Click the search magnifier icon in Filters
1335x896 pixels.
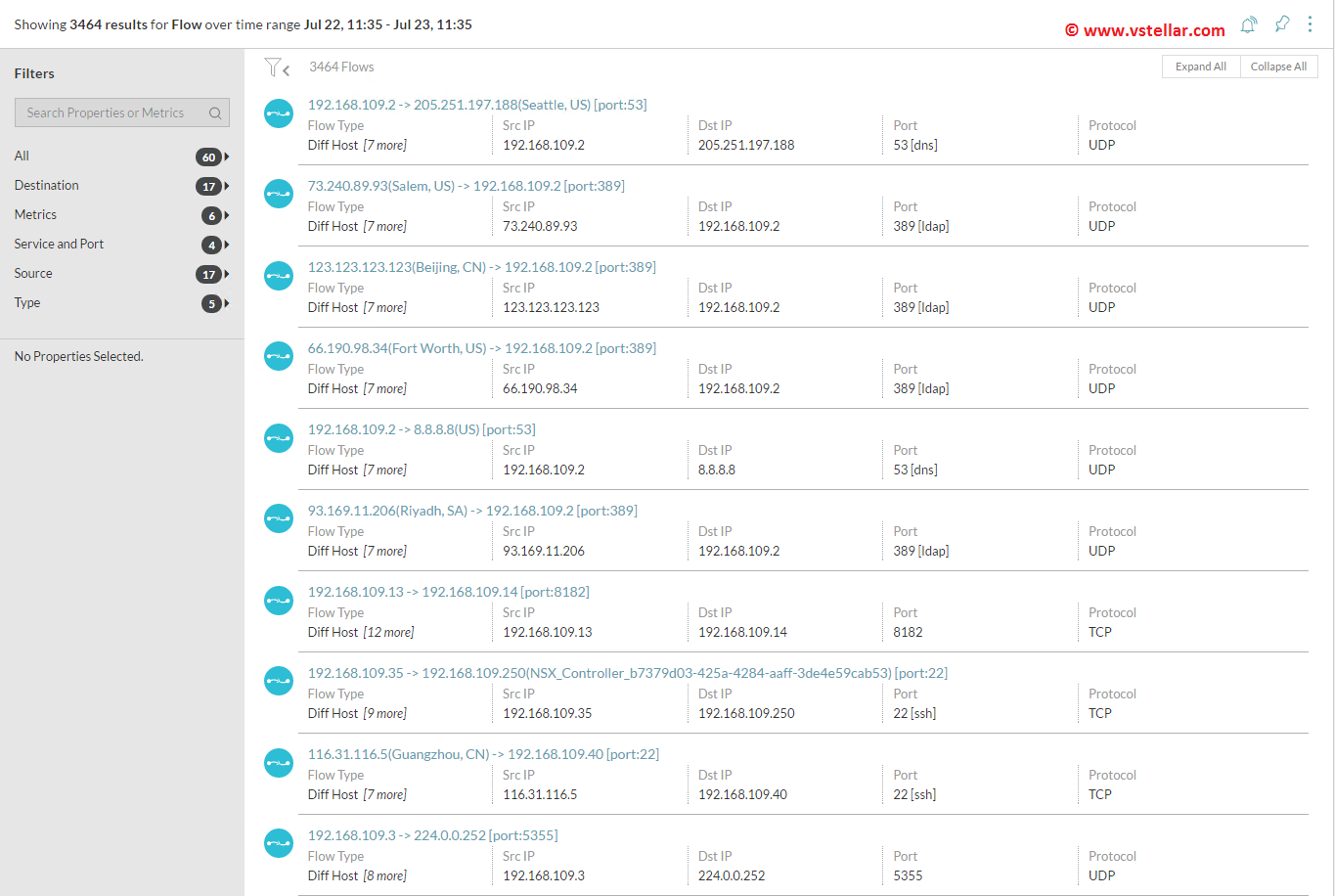click(215, 113)
